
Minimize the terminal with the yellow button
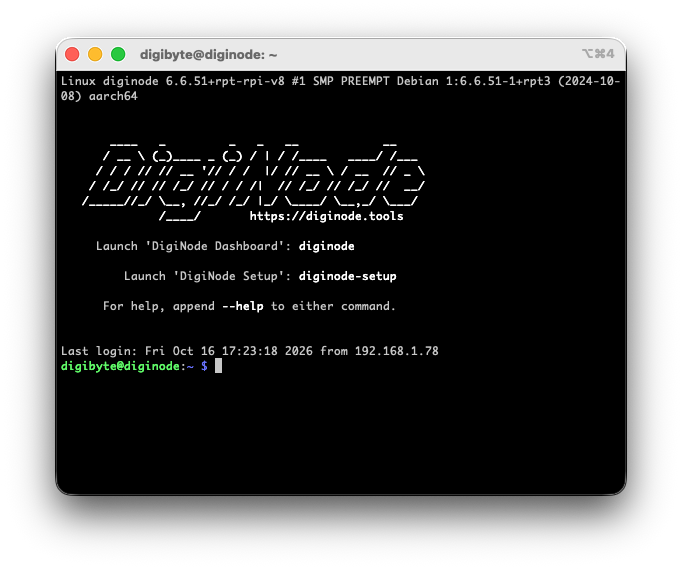tap(95, 54)
